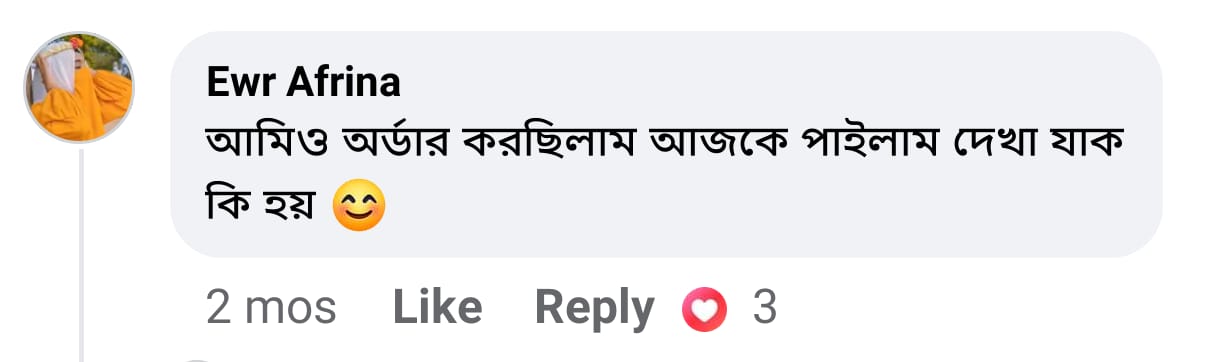View the 3 reactions count

tap(764, 309)
